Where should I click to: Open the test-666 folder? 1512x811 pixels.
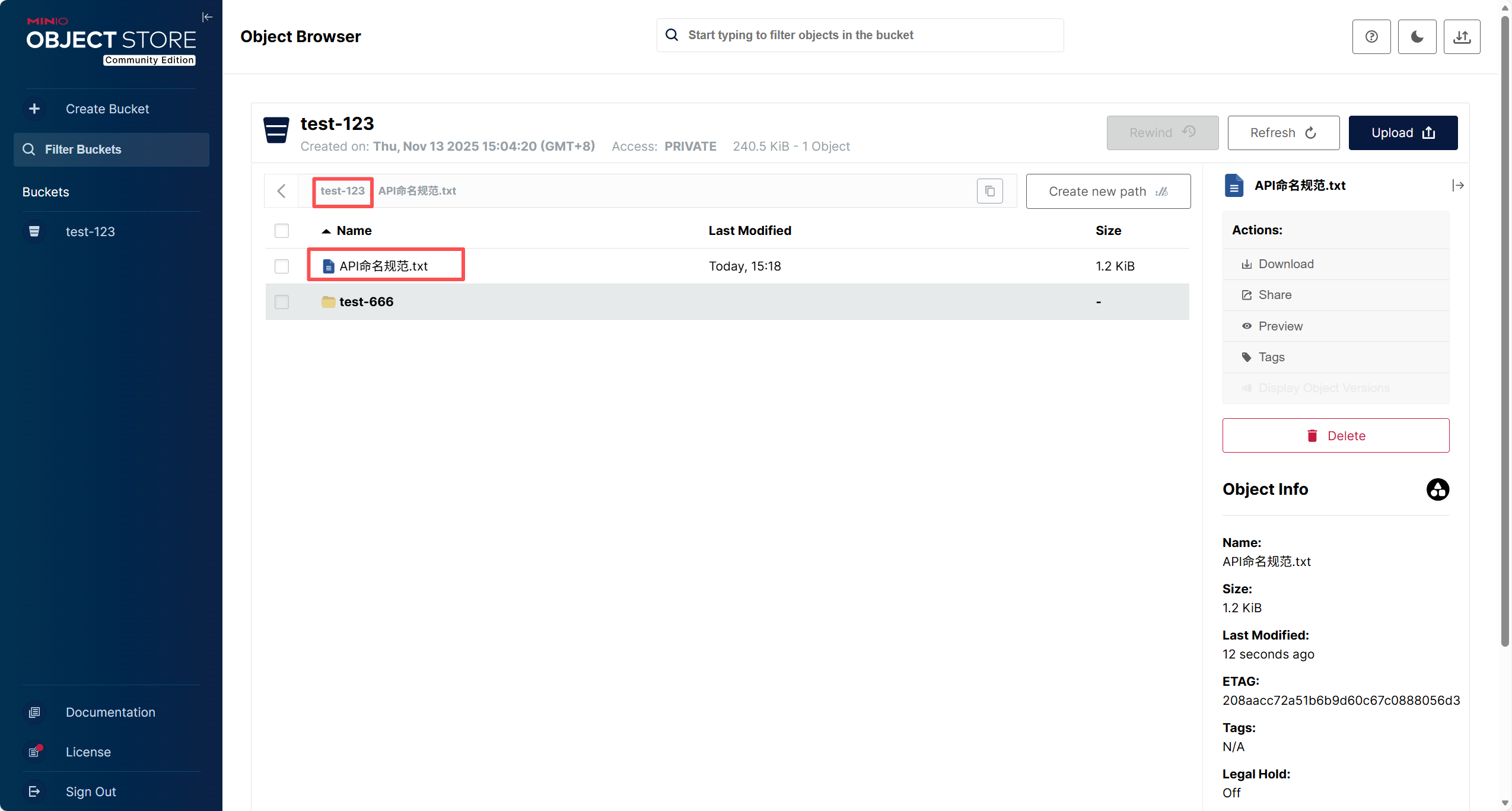[x=366, y=302]
